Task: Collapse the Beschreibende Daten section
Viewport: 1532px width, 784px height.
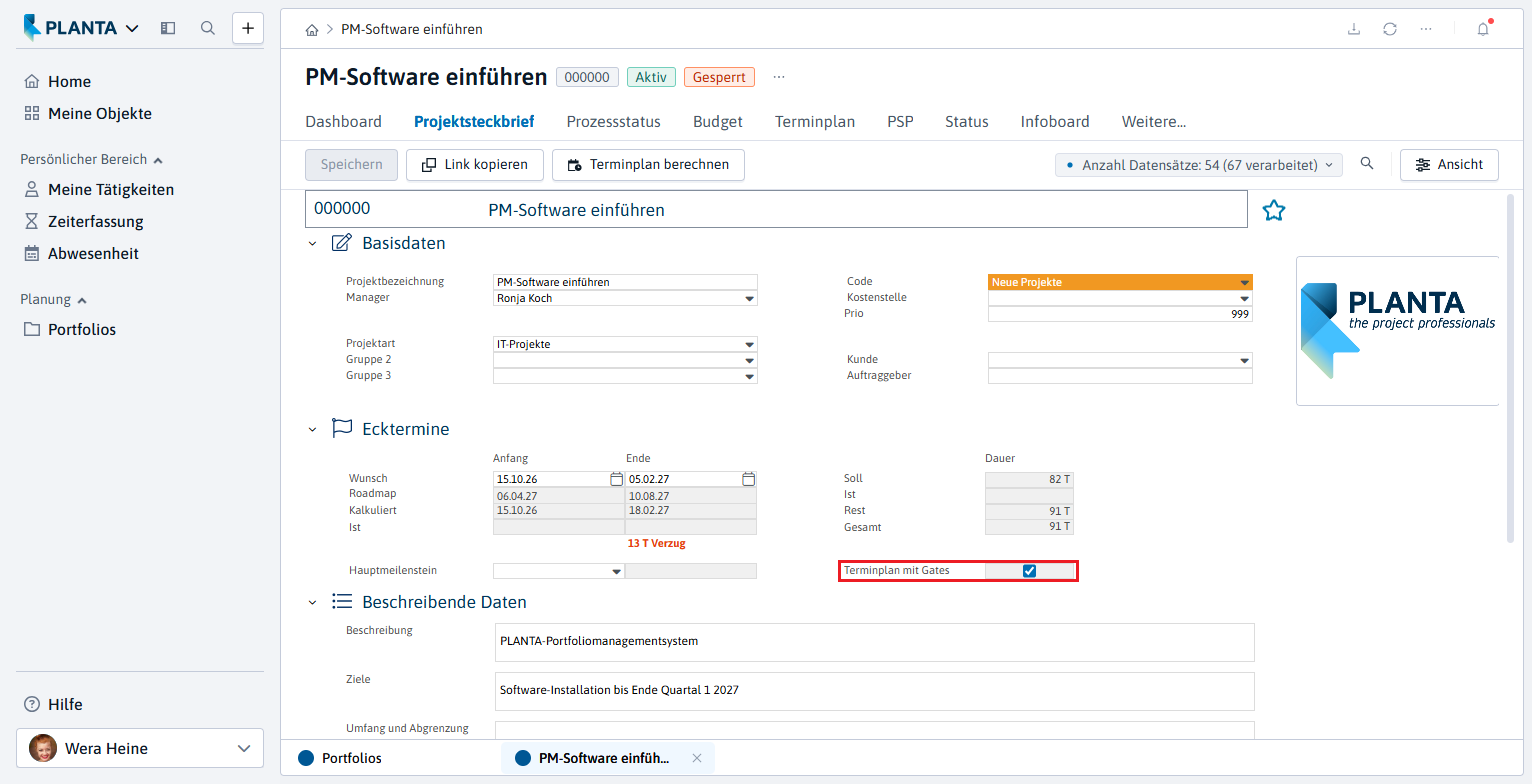Action: pyautogui.click(x=312, y=602)
